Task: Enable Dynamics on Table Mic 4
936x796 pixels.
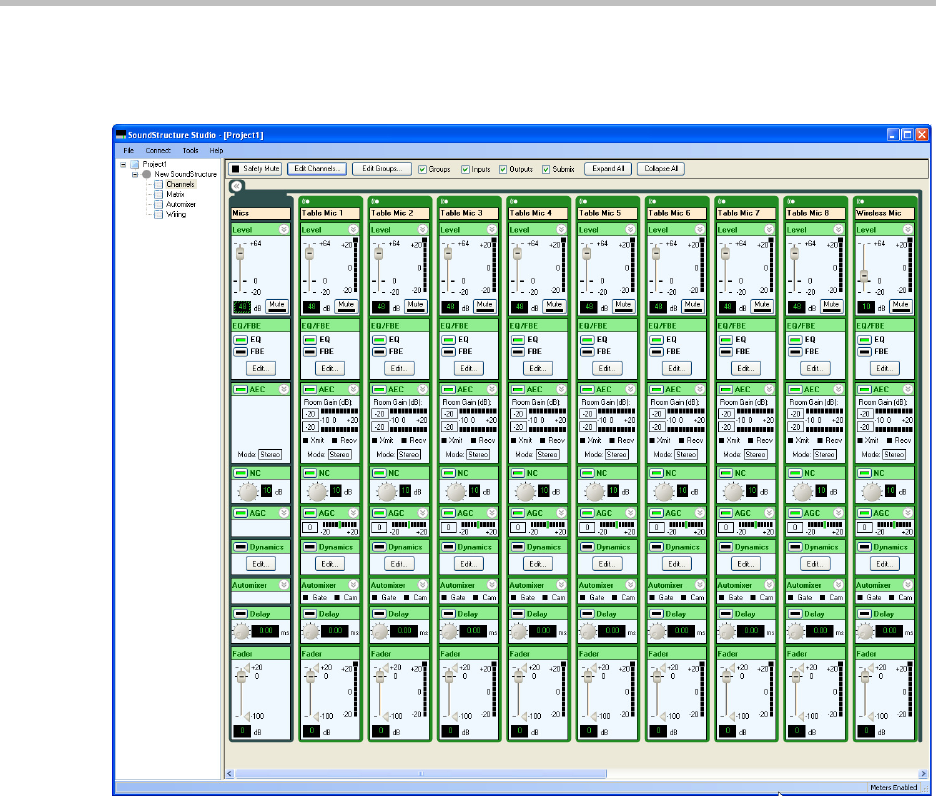Action: click(x=518, y=547)
